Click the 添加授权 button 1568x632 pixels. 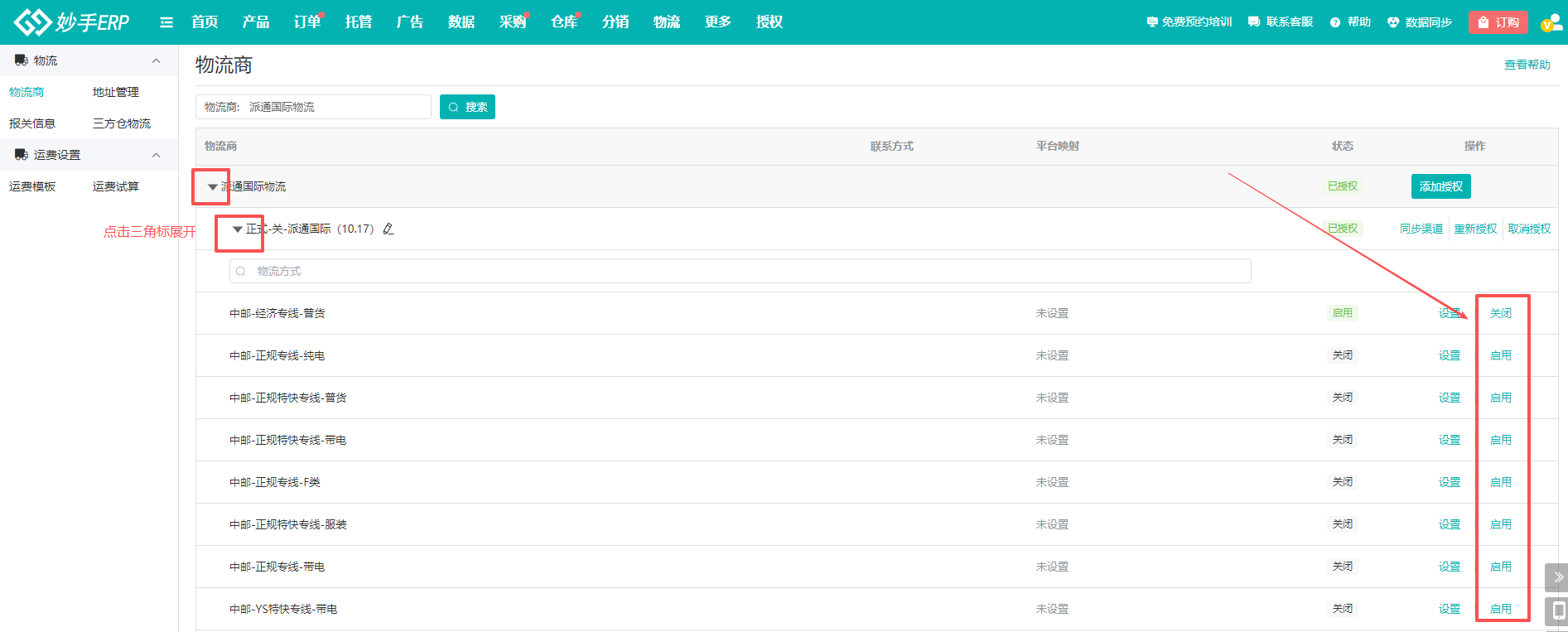click(x=1440, y=186)
